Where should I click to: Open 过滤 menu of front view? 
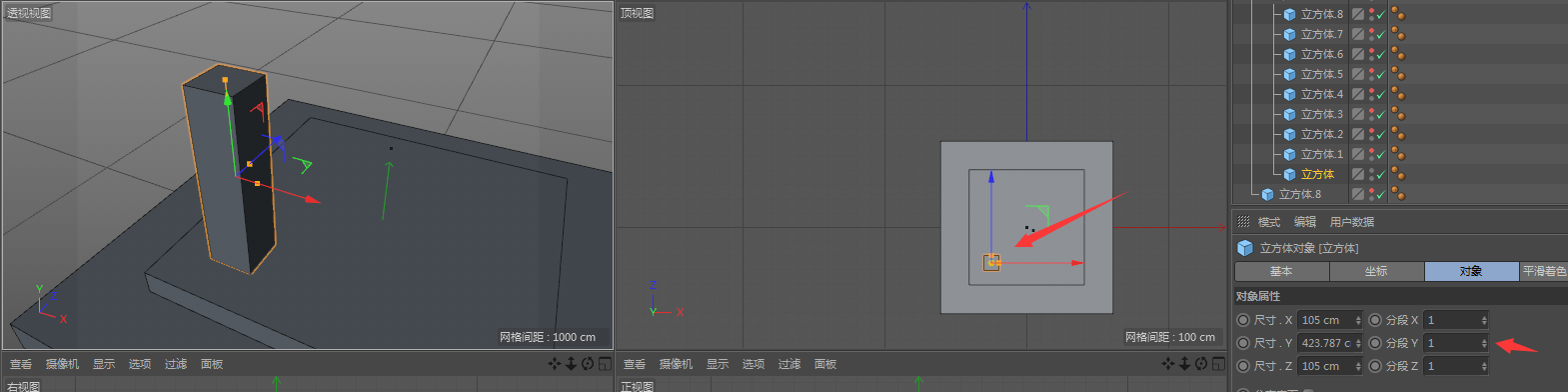click(789, 364)
